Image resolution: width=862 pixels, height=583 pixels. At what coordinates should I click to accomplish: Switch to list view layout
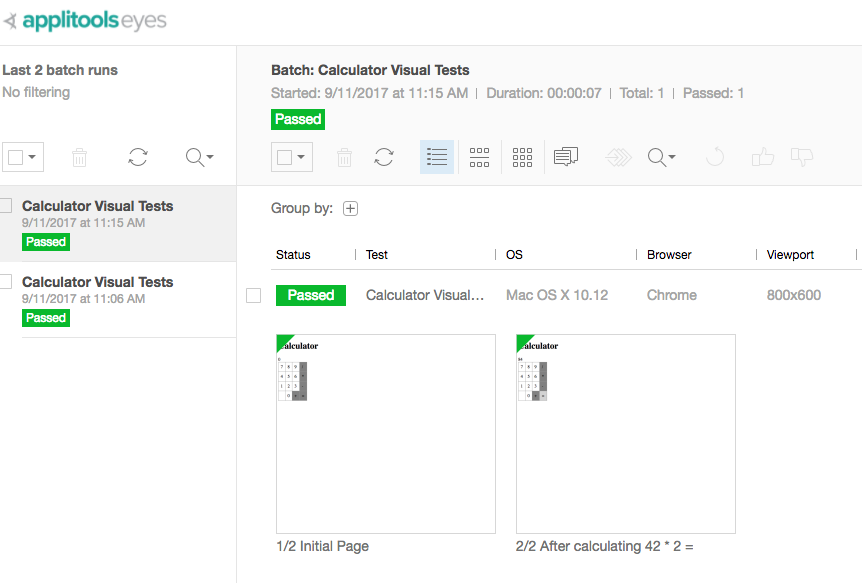click(x=437, y=157)
